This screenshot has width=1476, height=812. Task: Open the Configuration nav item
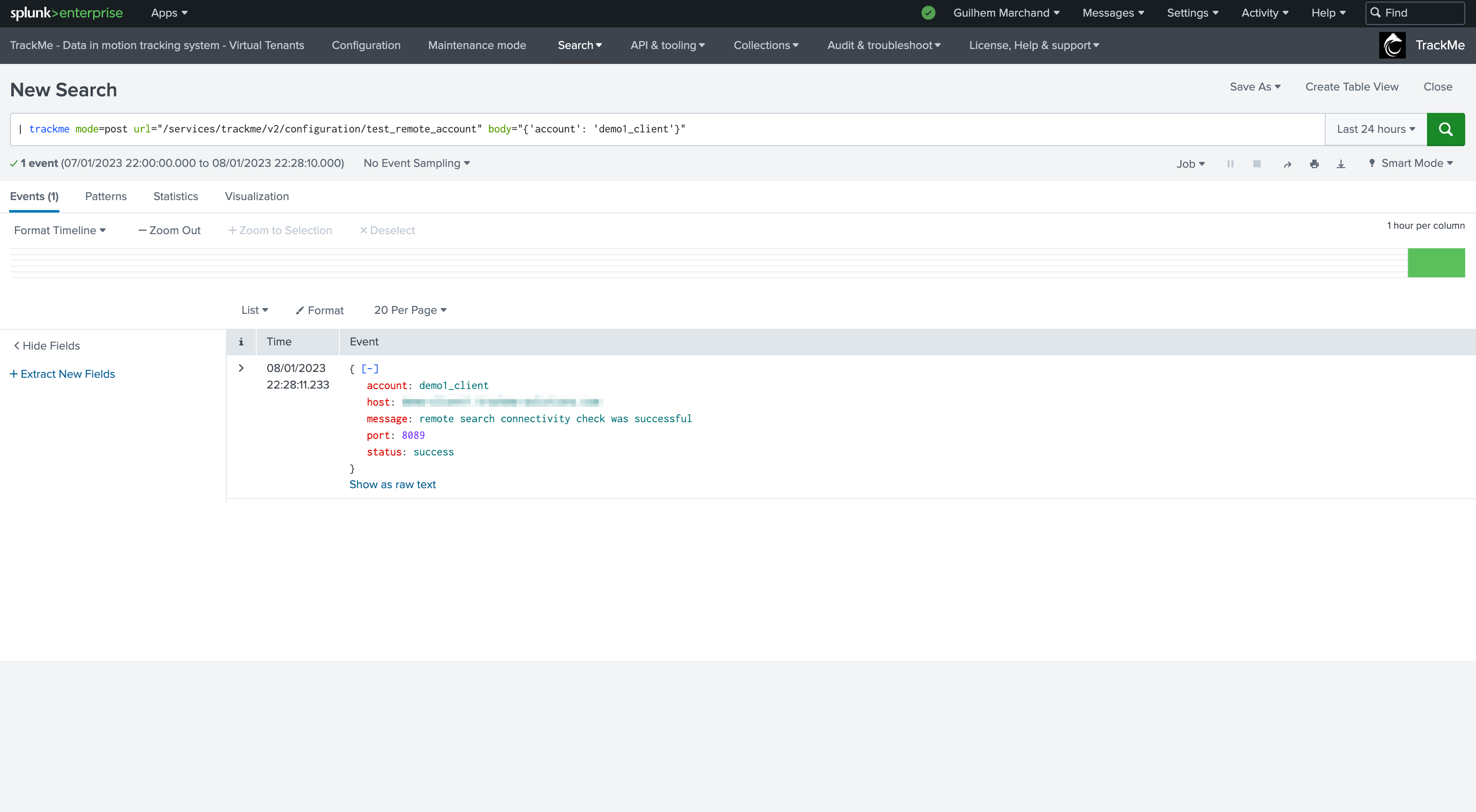point(366,45)
